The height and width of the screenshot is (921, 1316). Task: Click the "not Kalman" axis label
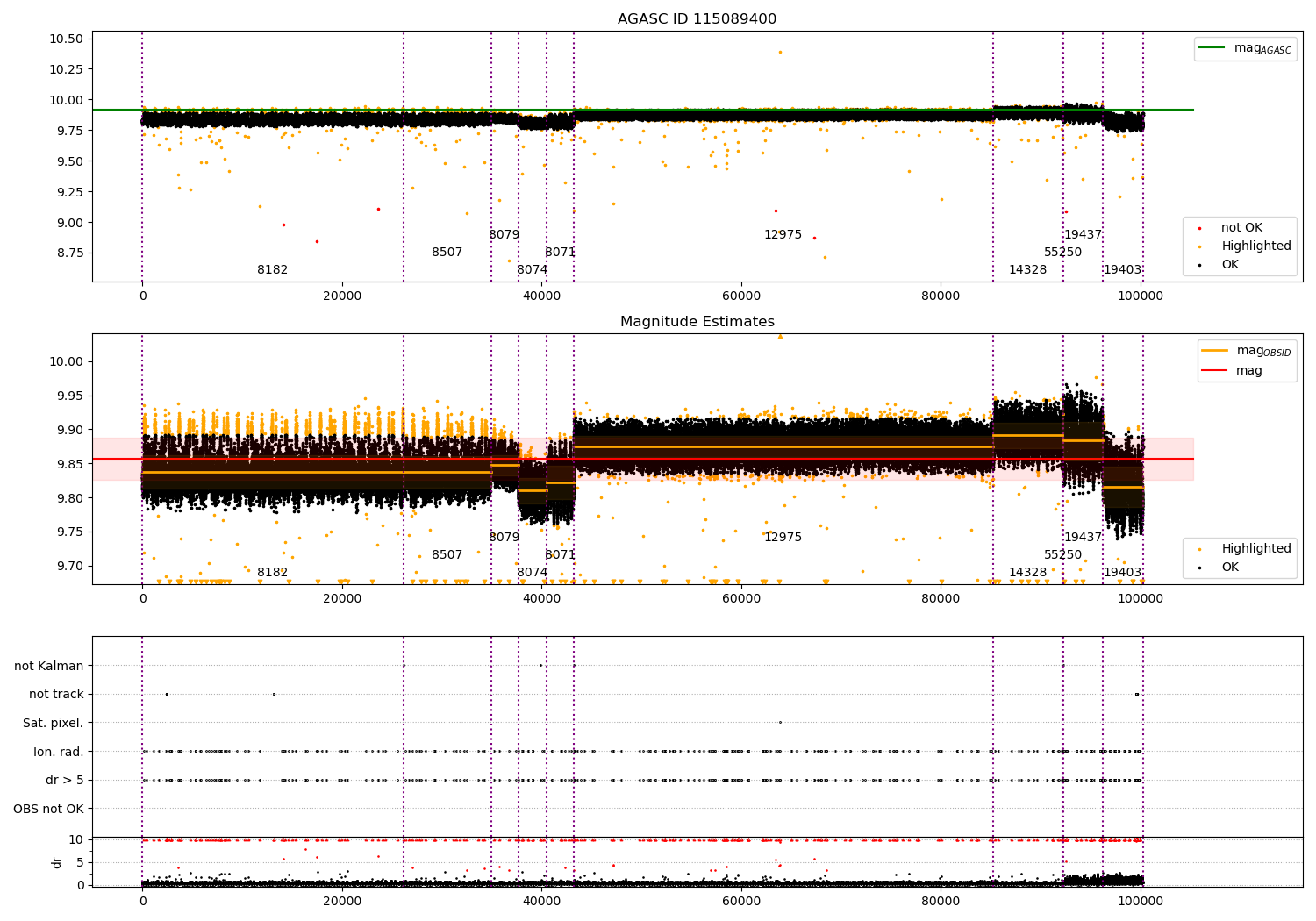coord(49,667)
